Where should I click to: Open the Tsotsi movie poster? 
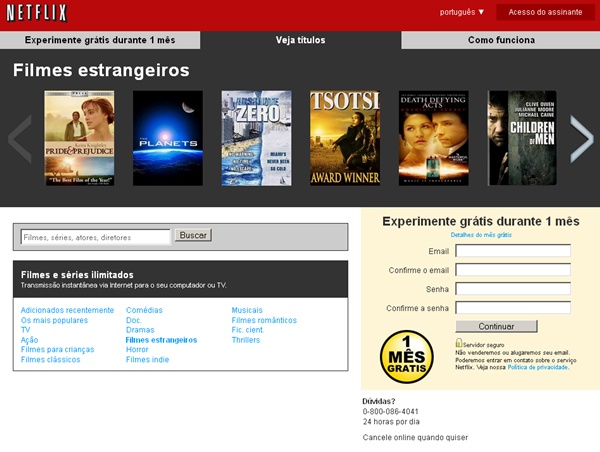click(x=345, y=138)
